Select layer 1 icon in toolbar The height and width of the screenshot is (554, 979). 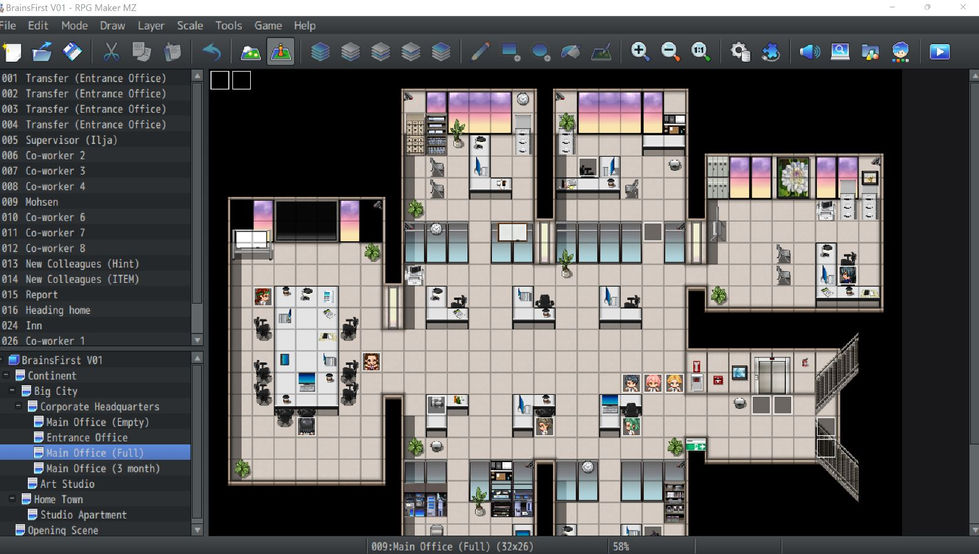click(x=350, y=52)
